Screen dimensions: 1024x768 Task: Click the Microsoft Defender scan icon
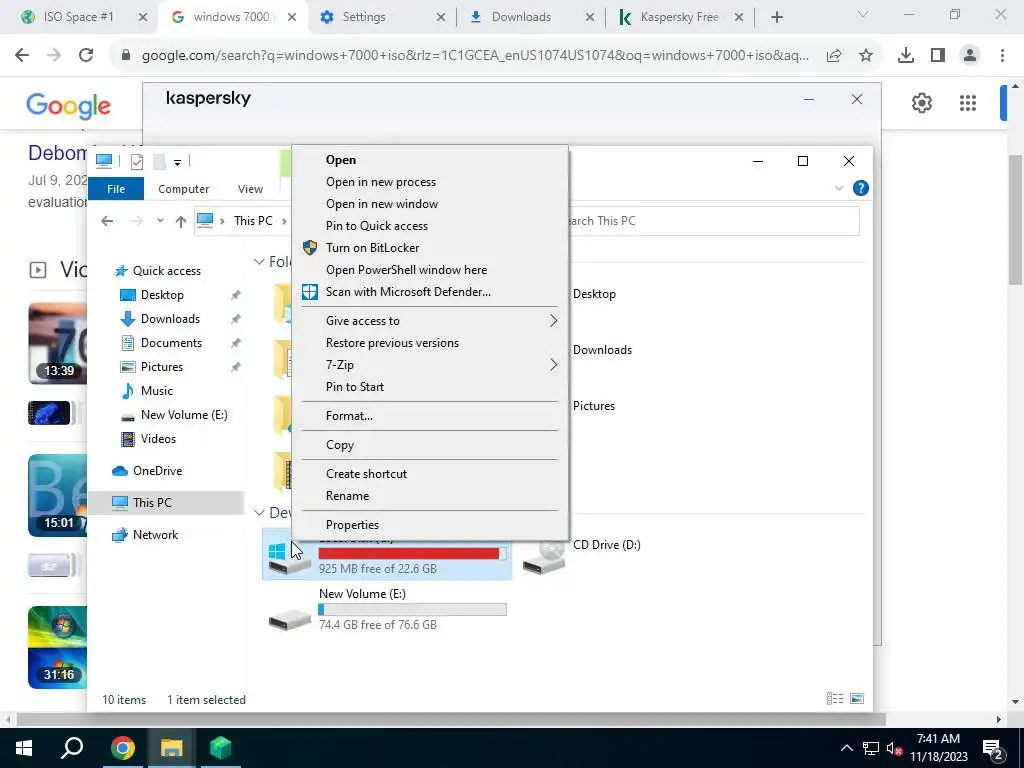point(310,292)
